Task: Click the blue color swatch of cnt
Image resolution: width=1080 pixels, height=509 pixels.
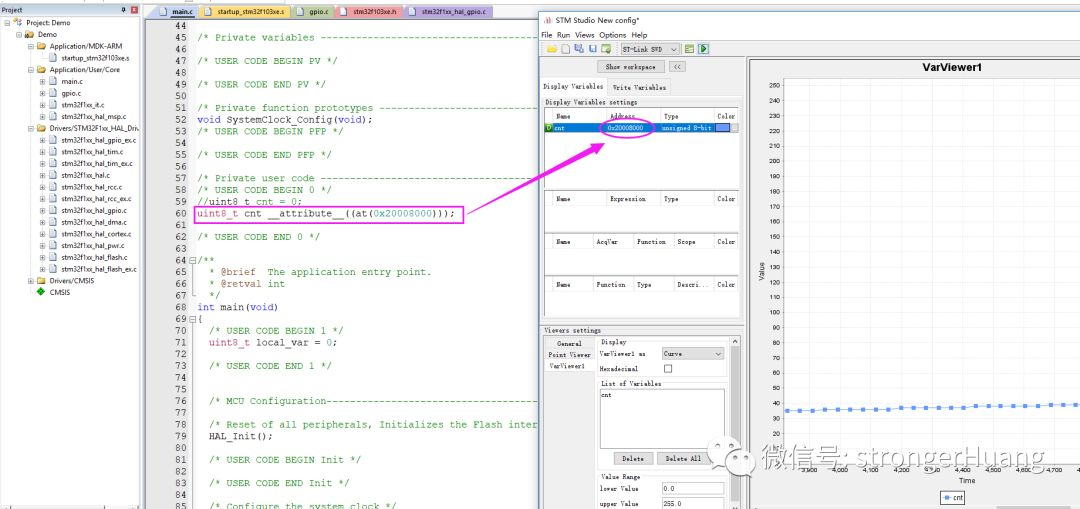Action: click(723, 127)
